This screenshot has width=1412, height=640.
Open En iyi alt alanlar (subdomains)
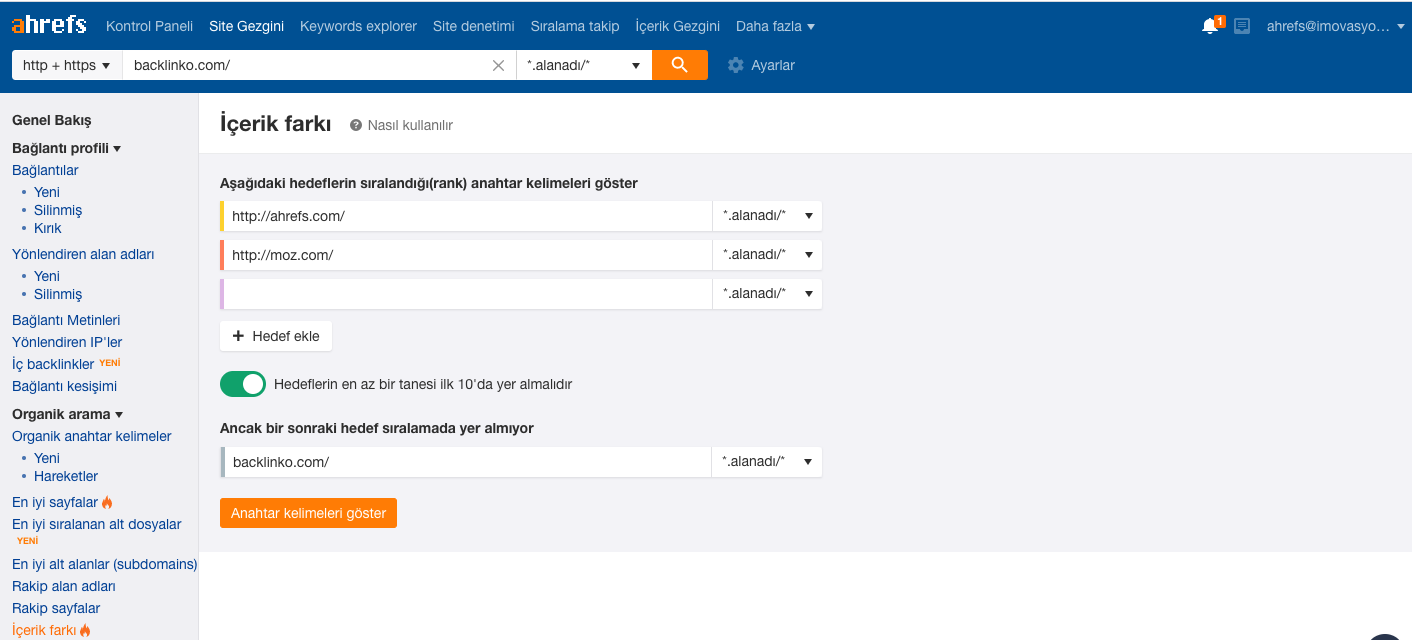coord(105,564)
